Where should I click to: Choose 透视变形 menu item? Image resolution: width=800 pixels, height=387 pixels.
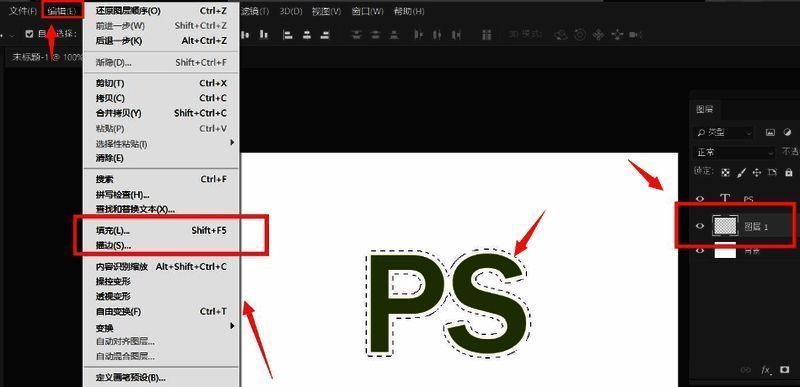pos(161,296)
